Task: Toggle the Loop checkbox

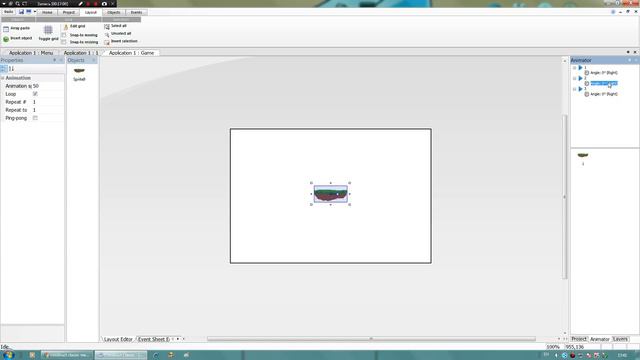Action: [x=35, y=94]
